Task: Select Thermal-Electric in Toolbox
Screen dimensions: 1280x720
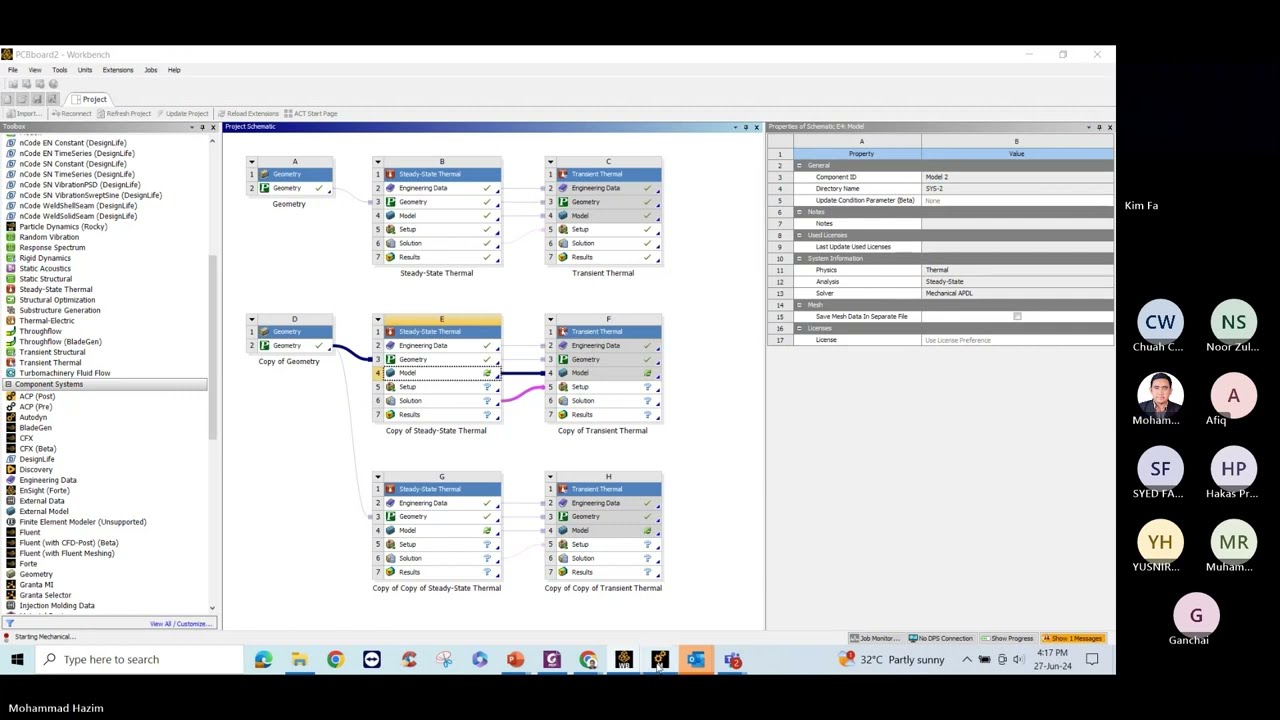Action: (x=46, y=320)
